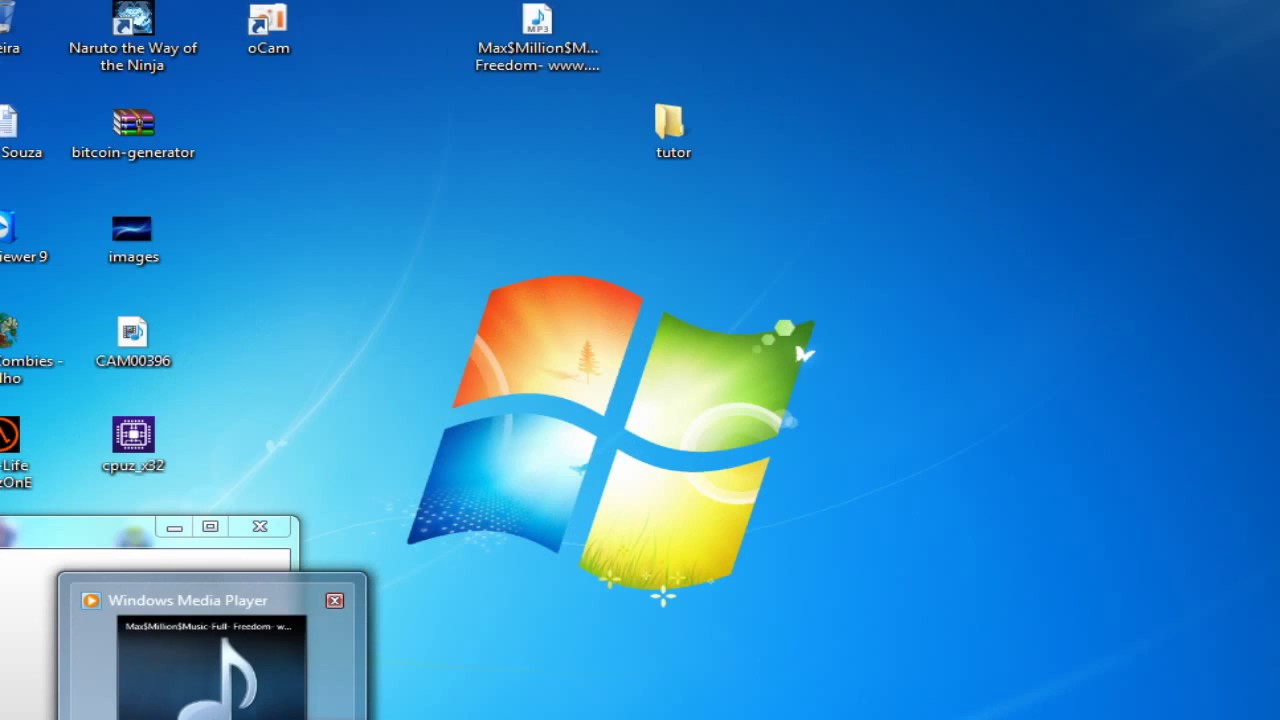1280x720 pixels.
Task: Click the Windows Media Player preview title
Action: pos(188,600)
